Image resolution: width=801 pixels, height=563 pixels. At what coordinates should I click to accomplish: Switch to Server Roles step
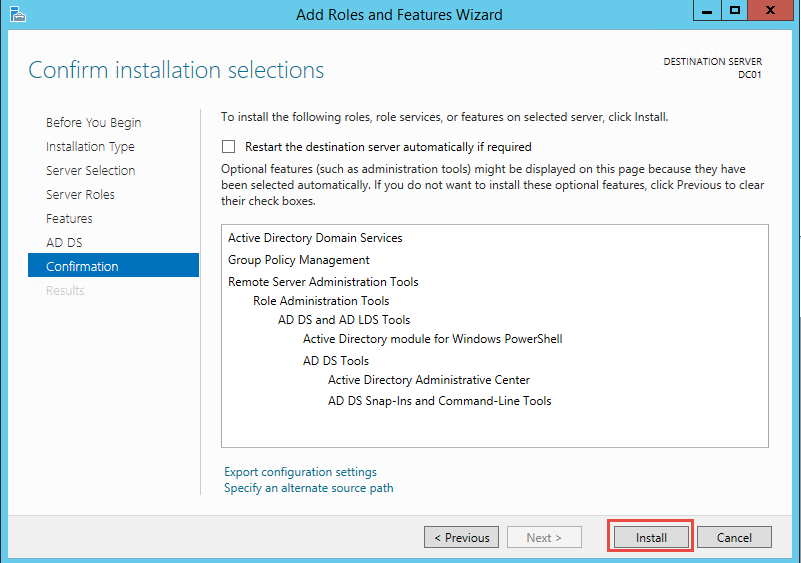[x=80, y=195]
